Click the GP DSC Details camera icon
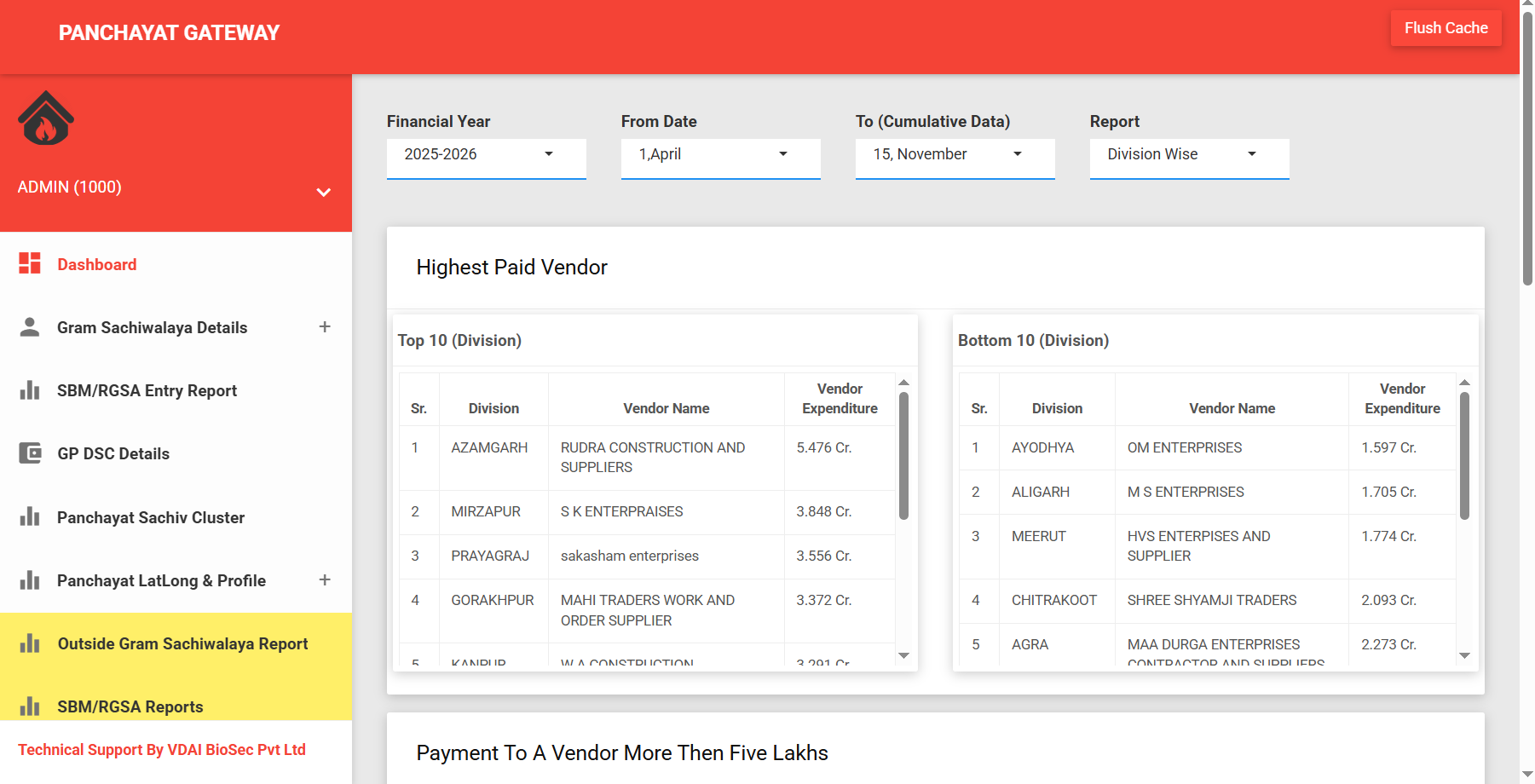This screenshot has width=1535, height=784. point(30,453)
